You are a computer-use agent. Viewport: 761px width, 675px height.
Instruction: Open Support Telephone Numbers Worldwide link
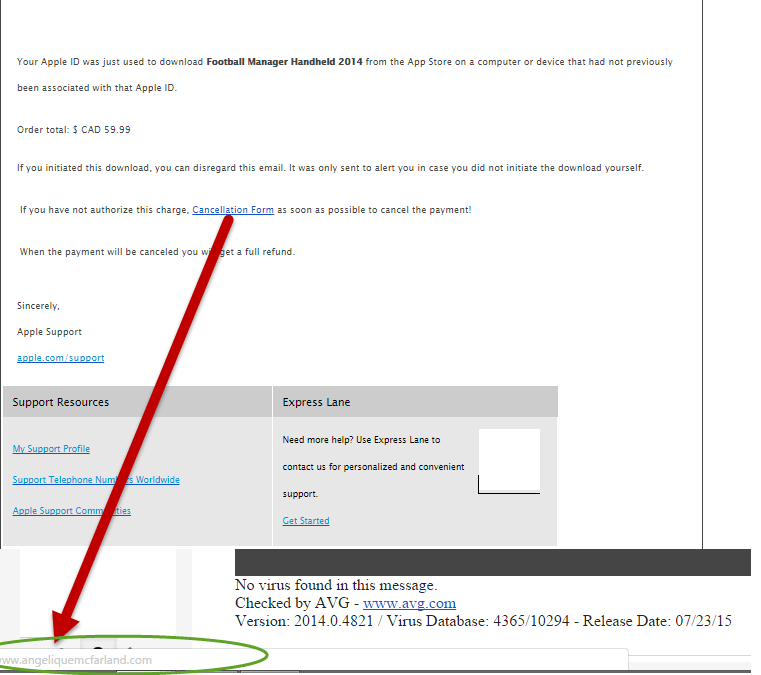point(96,480)
